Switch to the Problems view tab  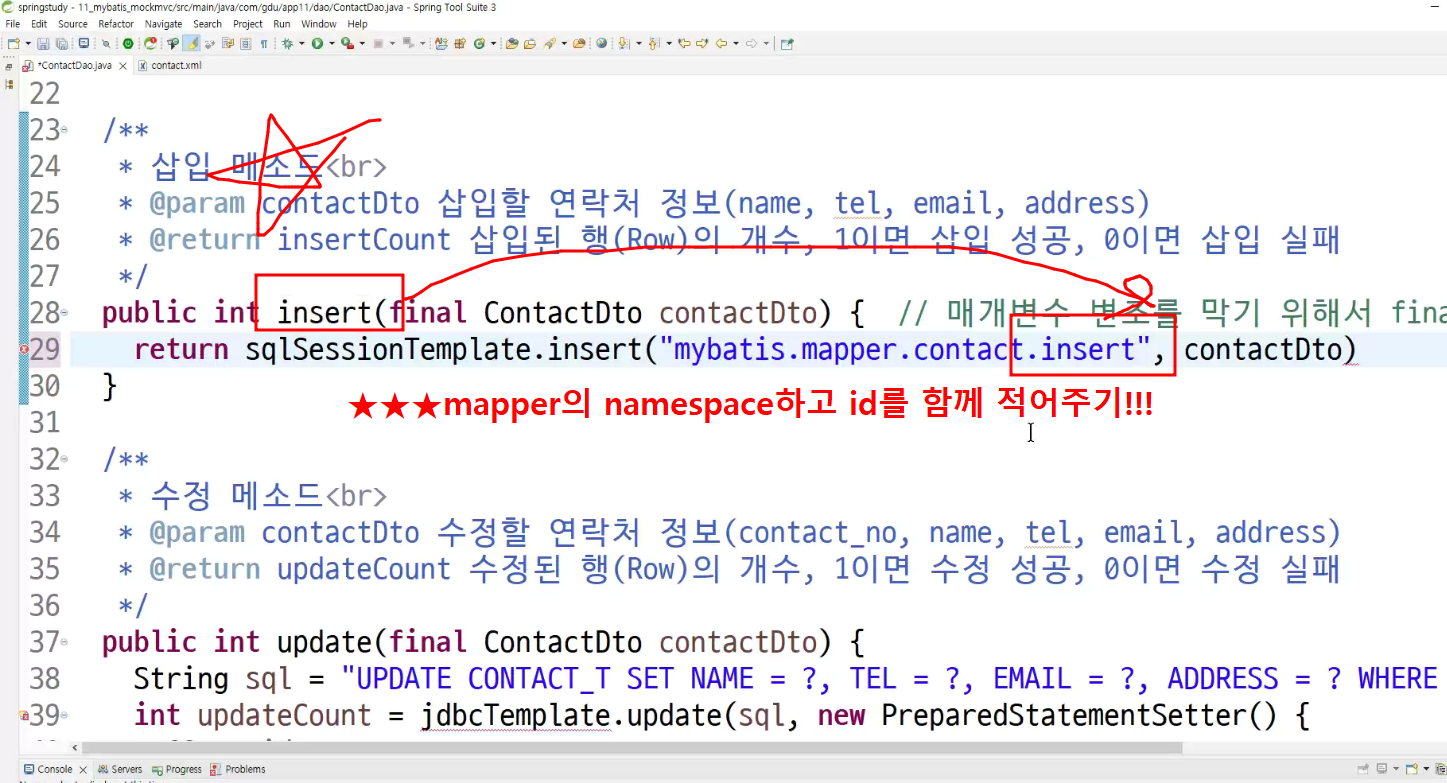(x=240, y=770)
